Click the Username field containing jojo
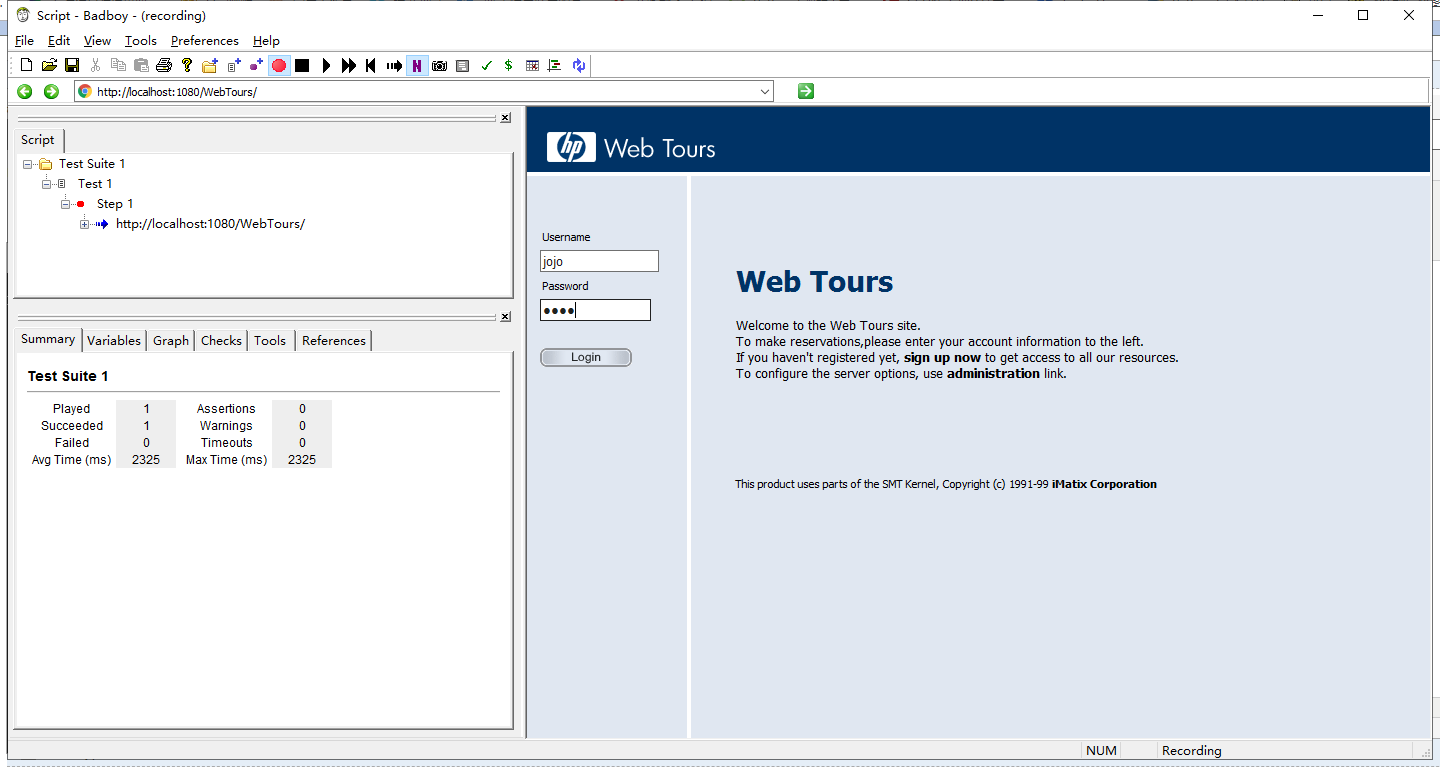The image size is (1440, 767). pyautogui.click(x=600, y=261)
